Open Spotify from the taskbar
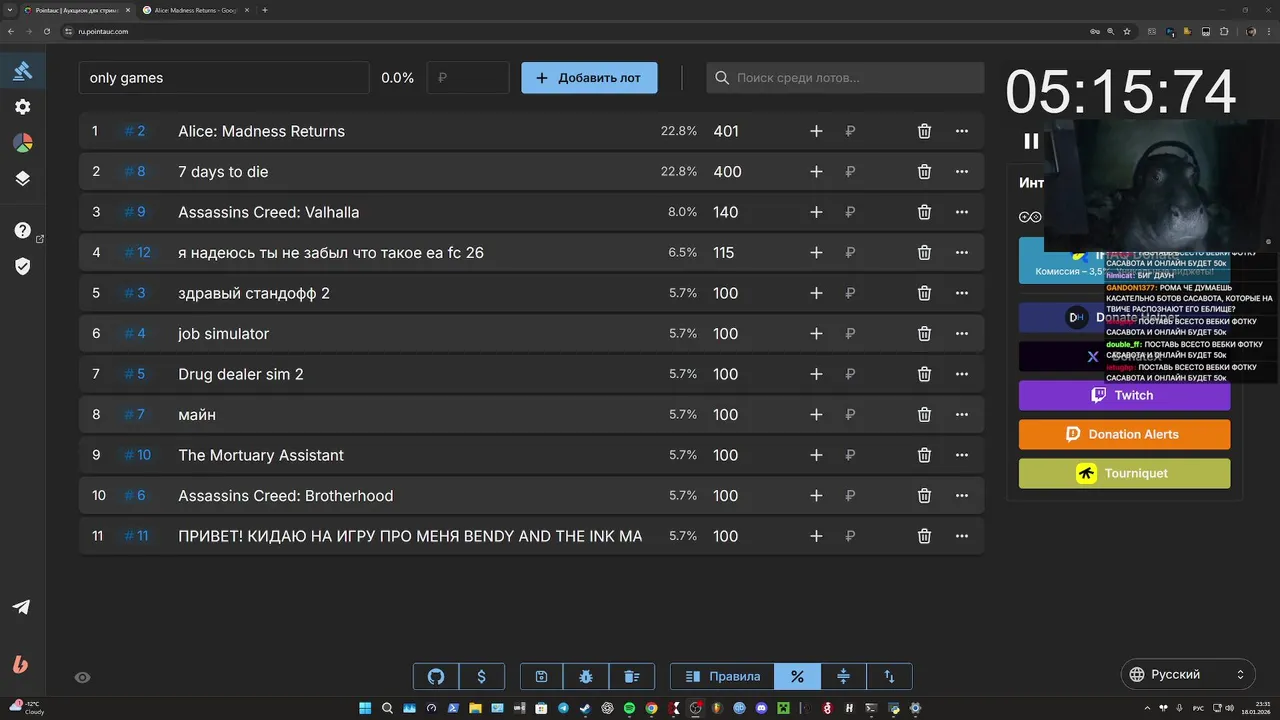The width and height of the screenshot is (1280, 720). point(629,708)
